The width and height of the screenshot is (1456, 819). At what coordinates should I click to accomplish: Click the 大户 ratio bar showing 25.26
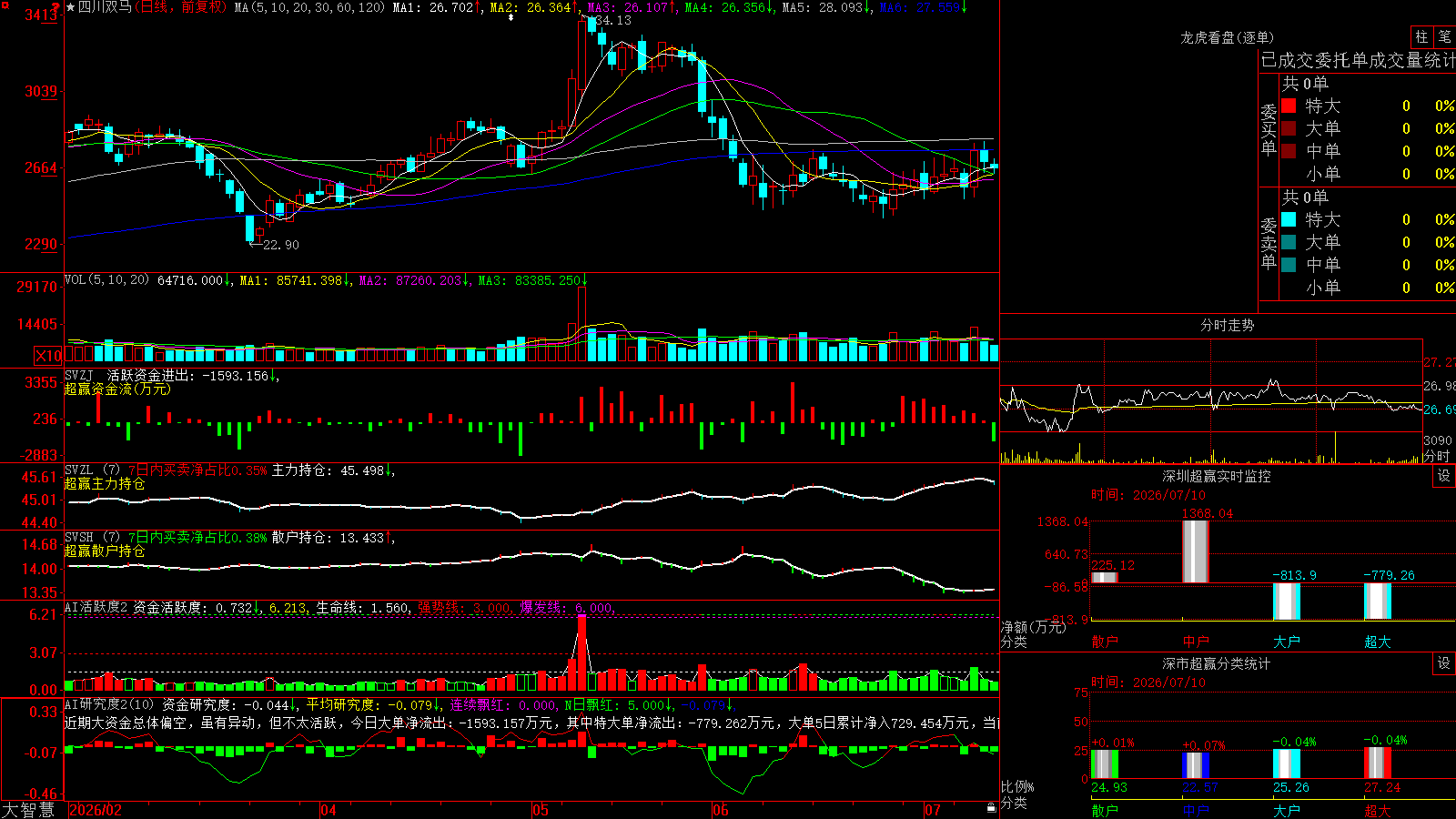1287,764
